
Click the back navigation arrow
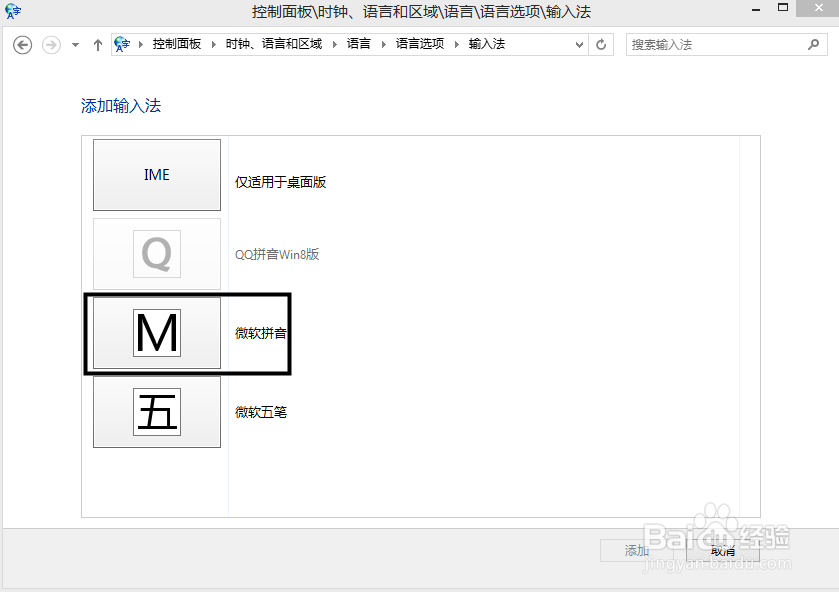pos(22,44)
